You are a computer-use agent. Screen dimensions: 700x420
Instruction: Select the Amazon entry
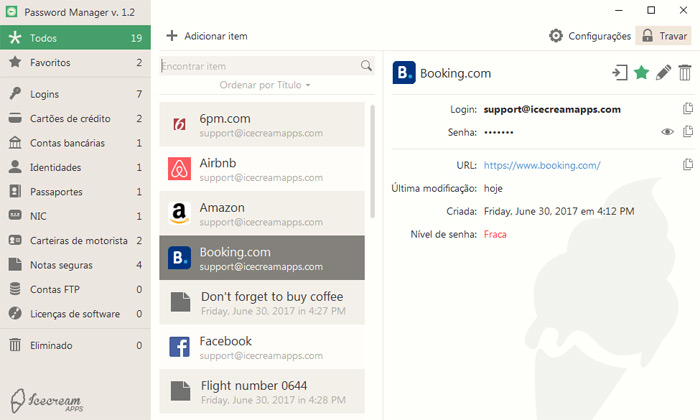coord(262,213)
